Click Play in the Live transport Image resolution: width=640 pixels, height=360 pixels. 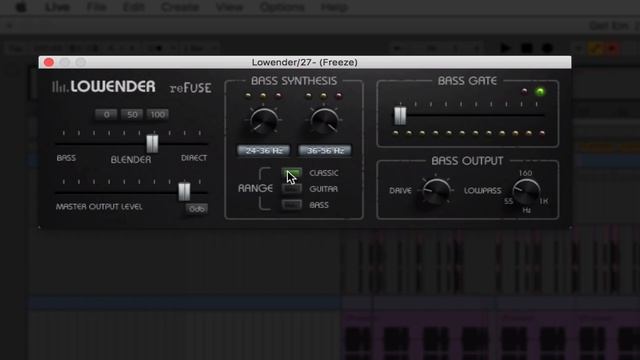505,48
